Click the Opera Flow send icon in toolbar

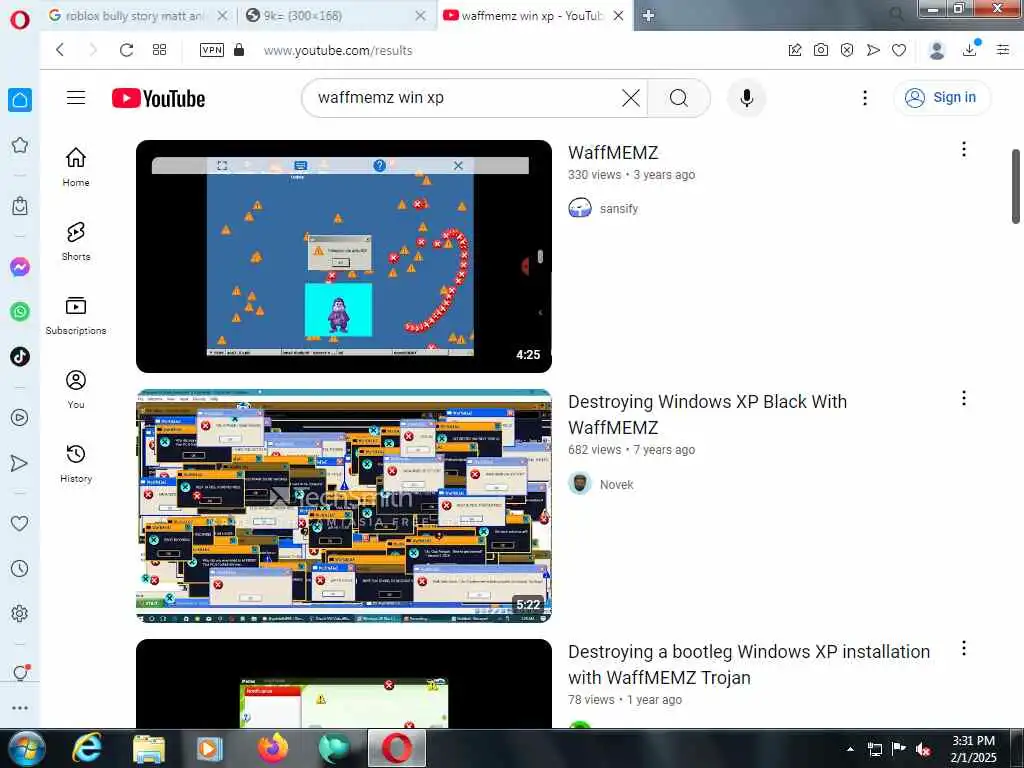873,50
